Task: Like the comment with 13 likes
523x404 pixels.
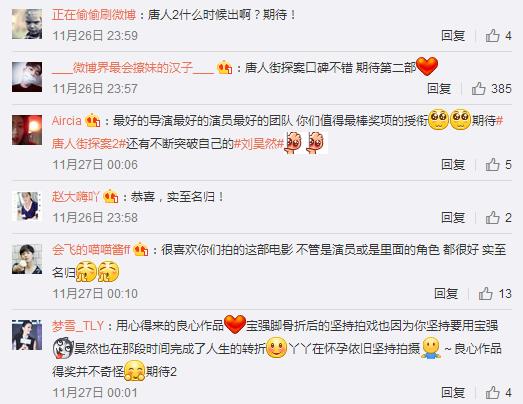Action: coord(486,294)
